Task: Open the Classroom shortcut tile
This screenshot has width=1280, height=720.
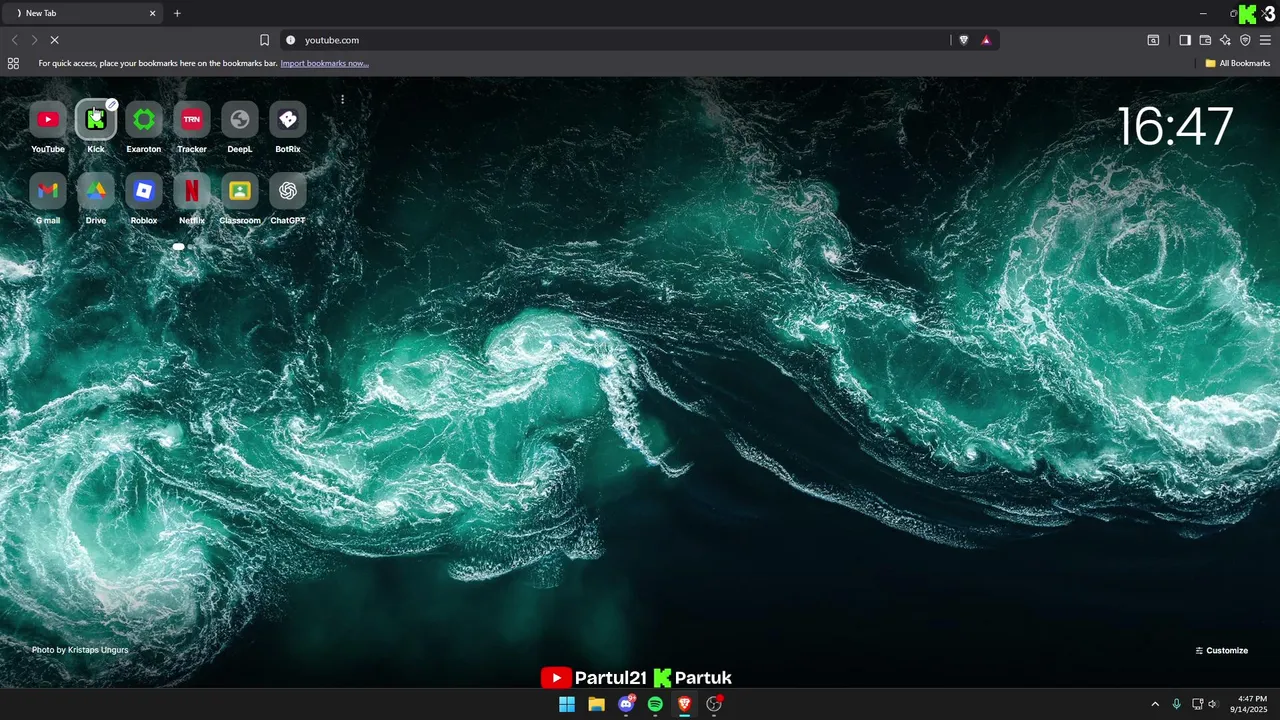Action: point(240,191)
